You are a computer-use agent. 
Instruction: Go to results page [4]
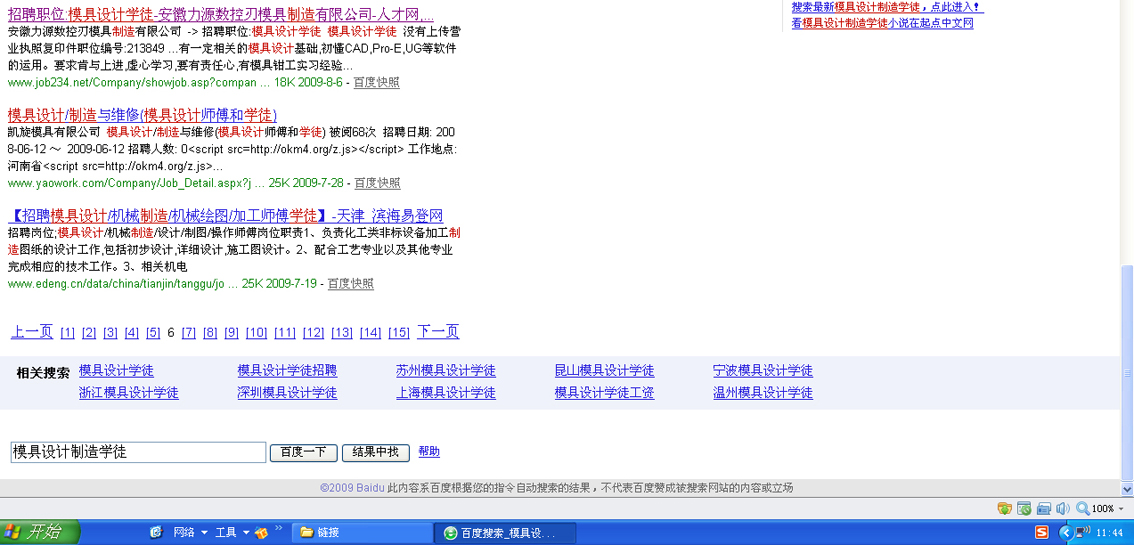point(132,332)
